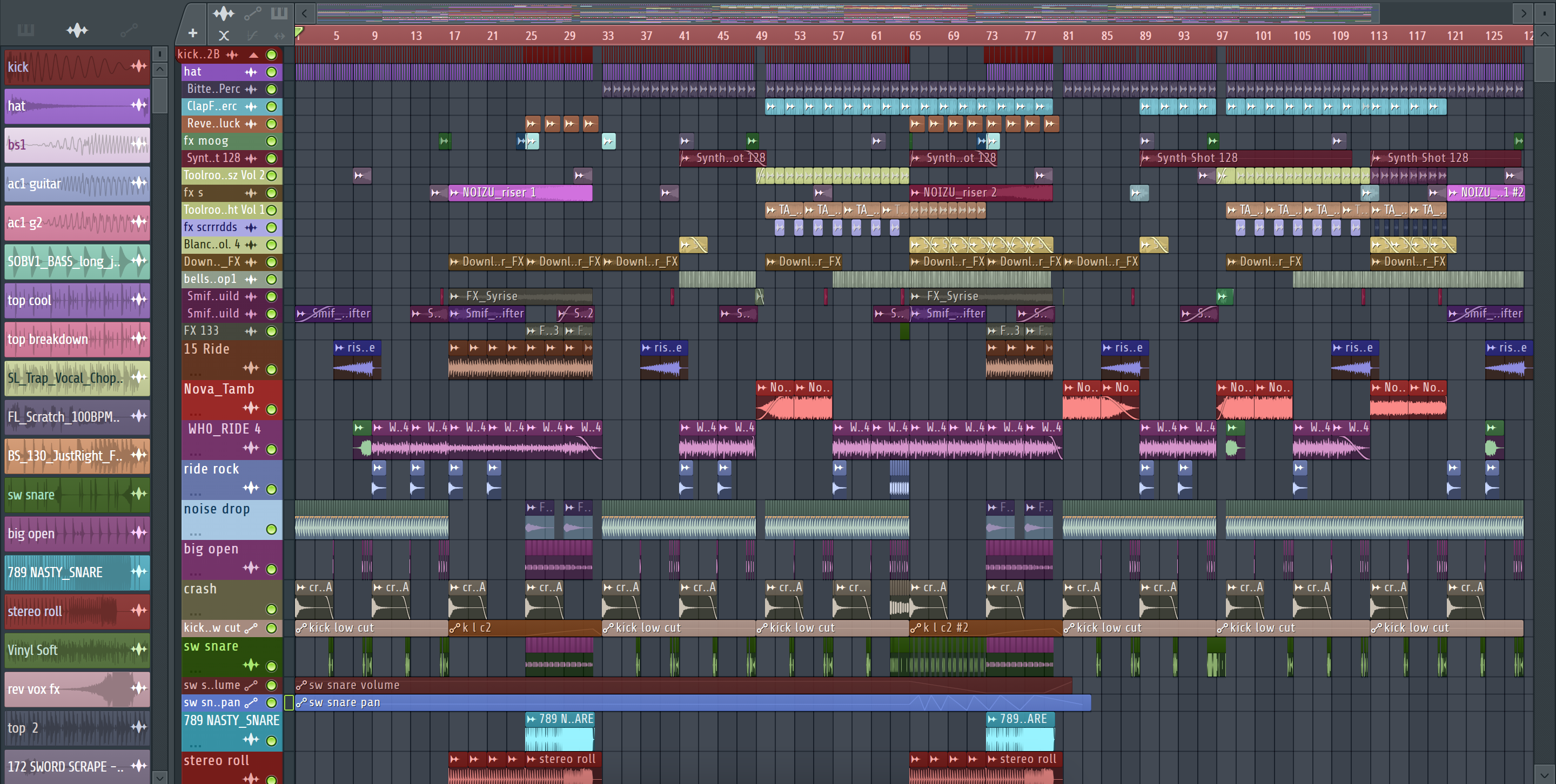Click the green playhead marker at song start
Screen dimensions: 1556x784
click(299, 32)
